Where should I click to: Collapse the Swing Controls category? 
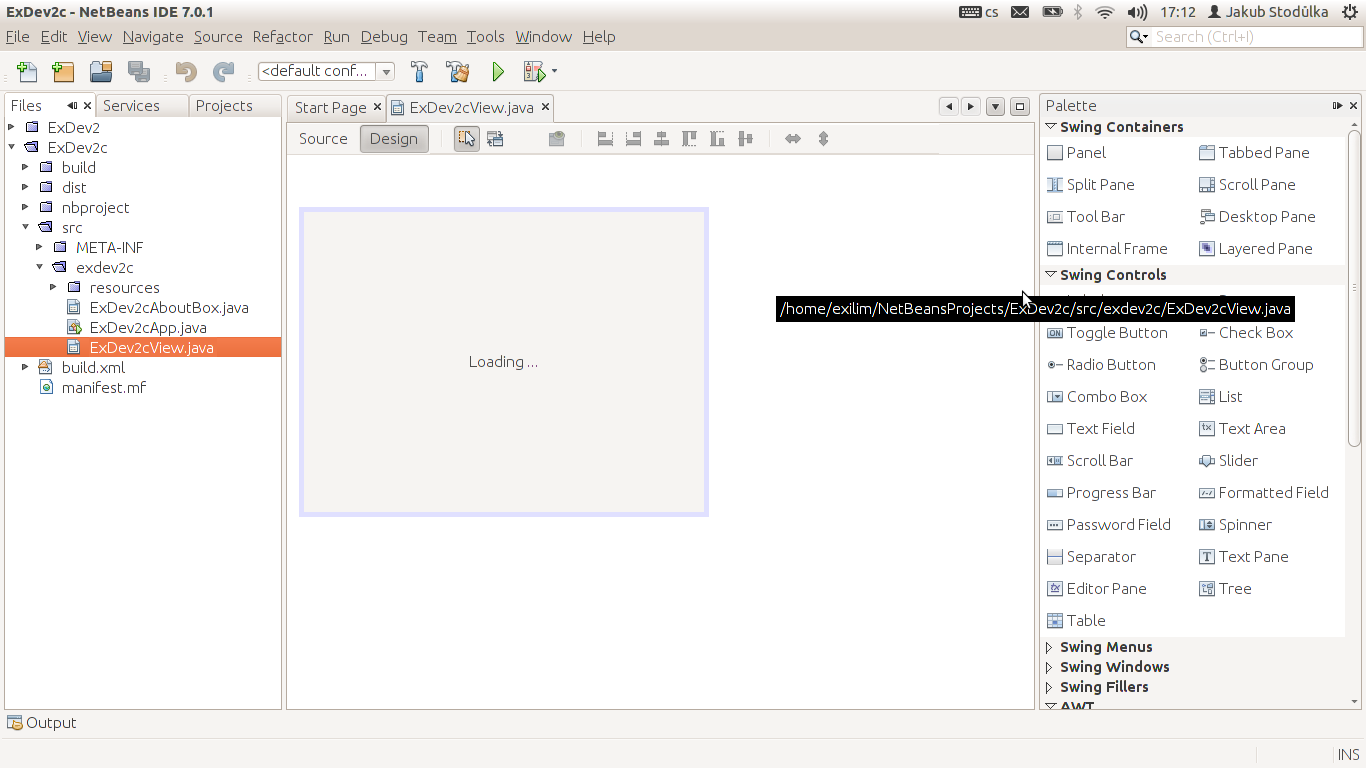coord(1051,275)
